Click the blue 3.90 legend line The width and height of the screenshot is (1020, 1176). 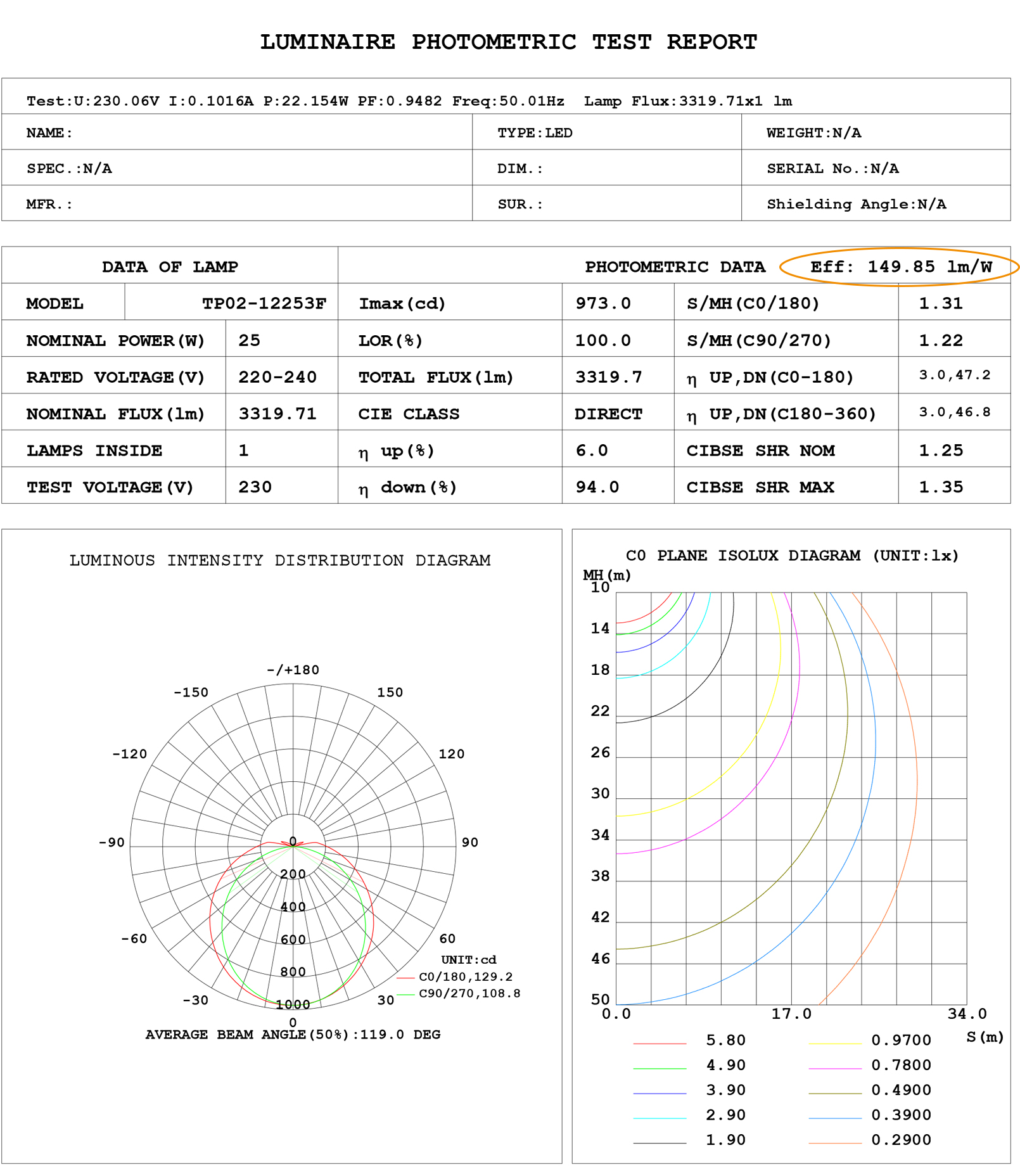tap(660, 1094)
